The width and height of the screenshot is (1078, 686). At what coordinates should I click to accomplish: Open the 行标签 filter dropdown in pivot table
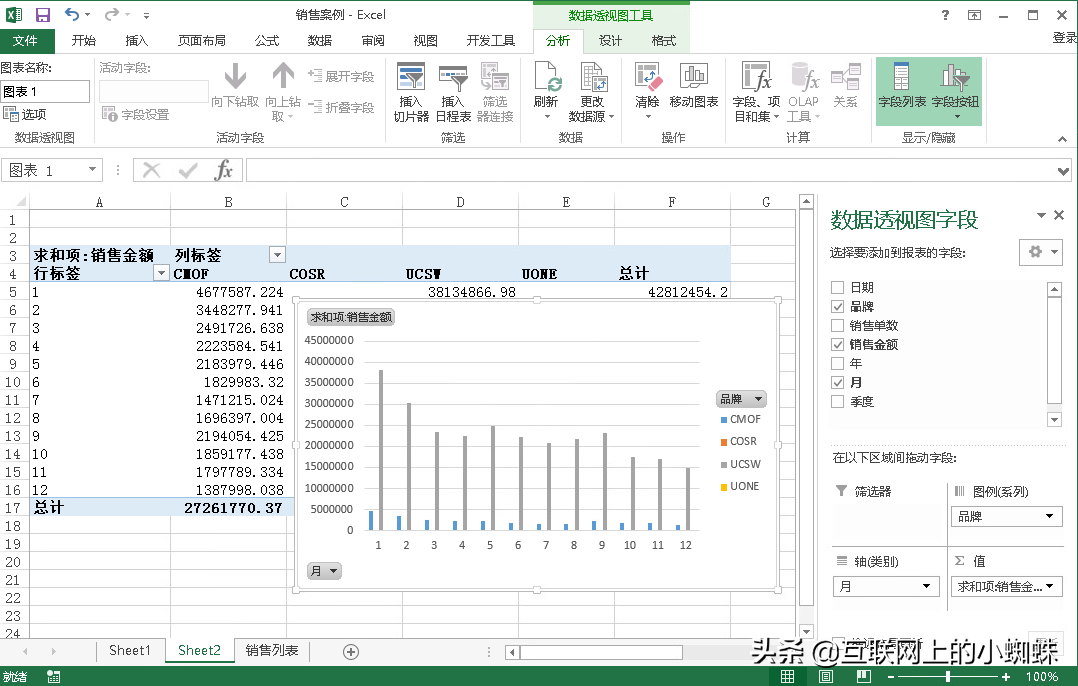pyautogui.click(x=161, y=273)
